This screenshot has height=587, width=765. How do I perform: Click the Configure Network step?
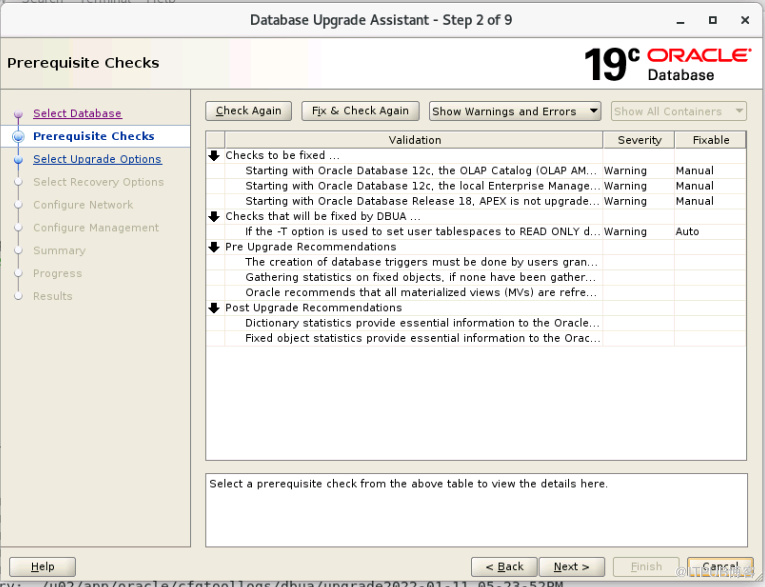coord(83,205)
